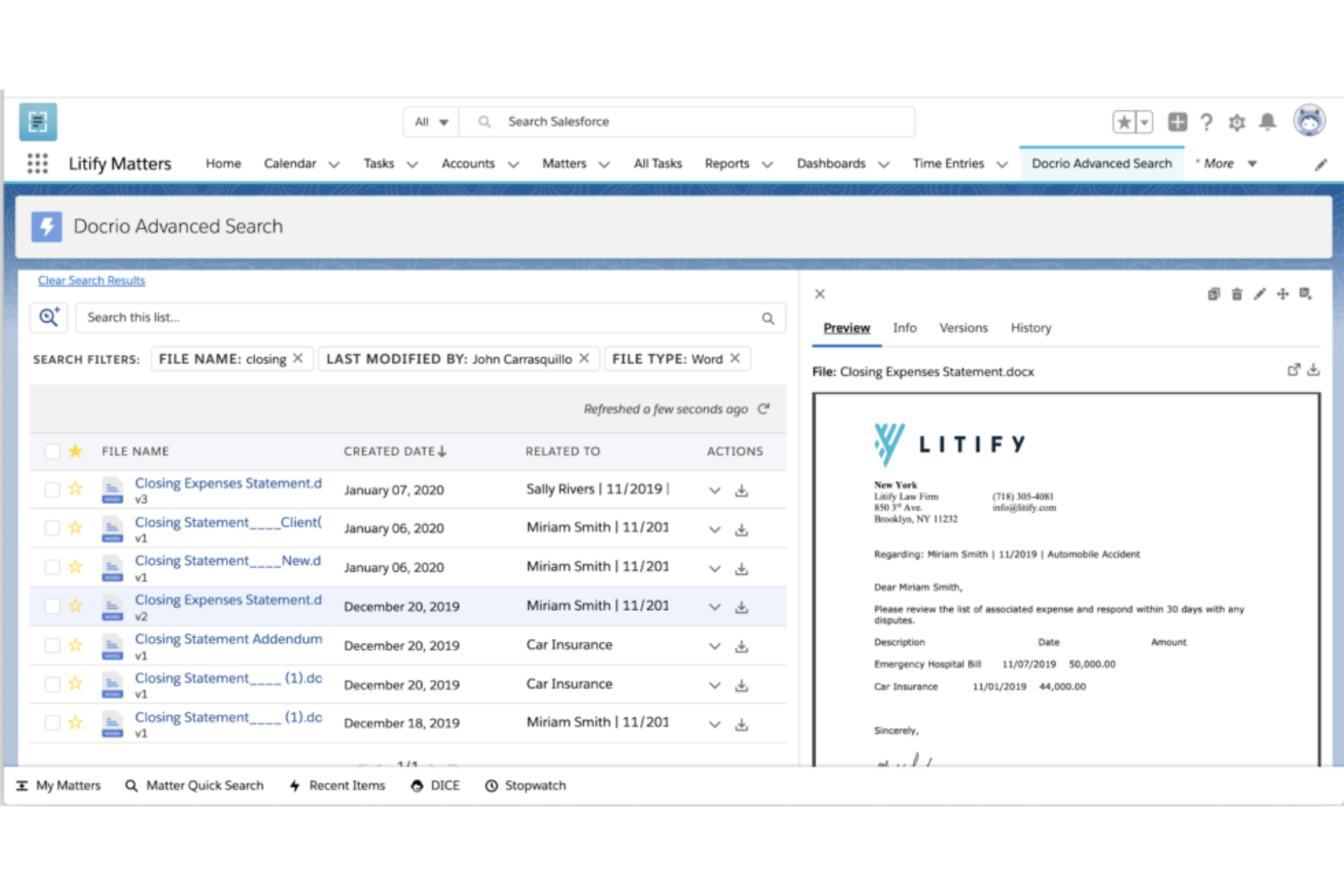This screenshot has height=896, width=1344.
Task: Open preview in new window icon
Action: 1293,369
